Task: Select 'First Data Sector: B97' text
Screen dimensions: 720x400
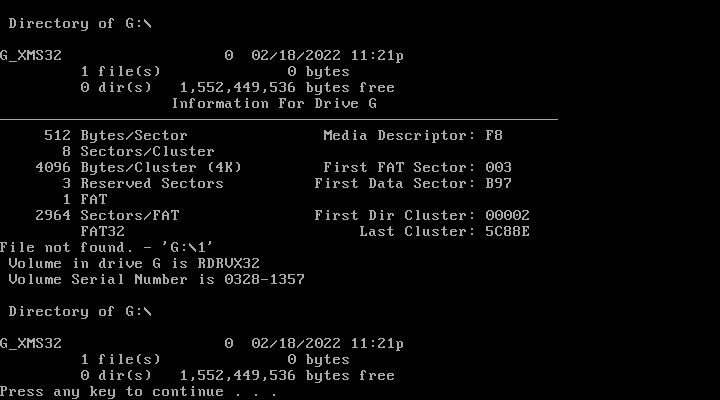Action: [413, 184]
